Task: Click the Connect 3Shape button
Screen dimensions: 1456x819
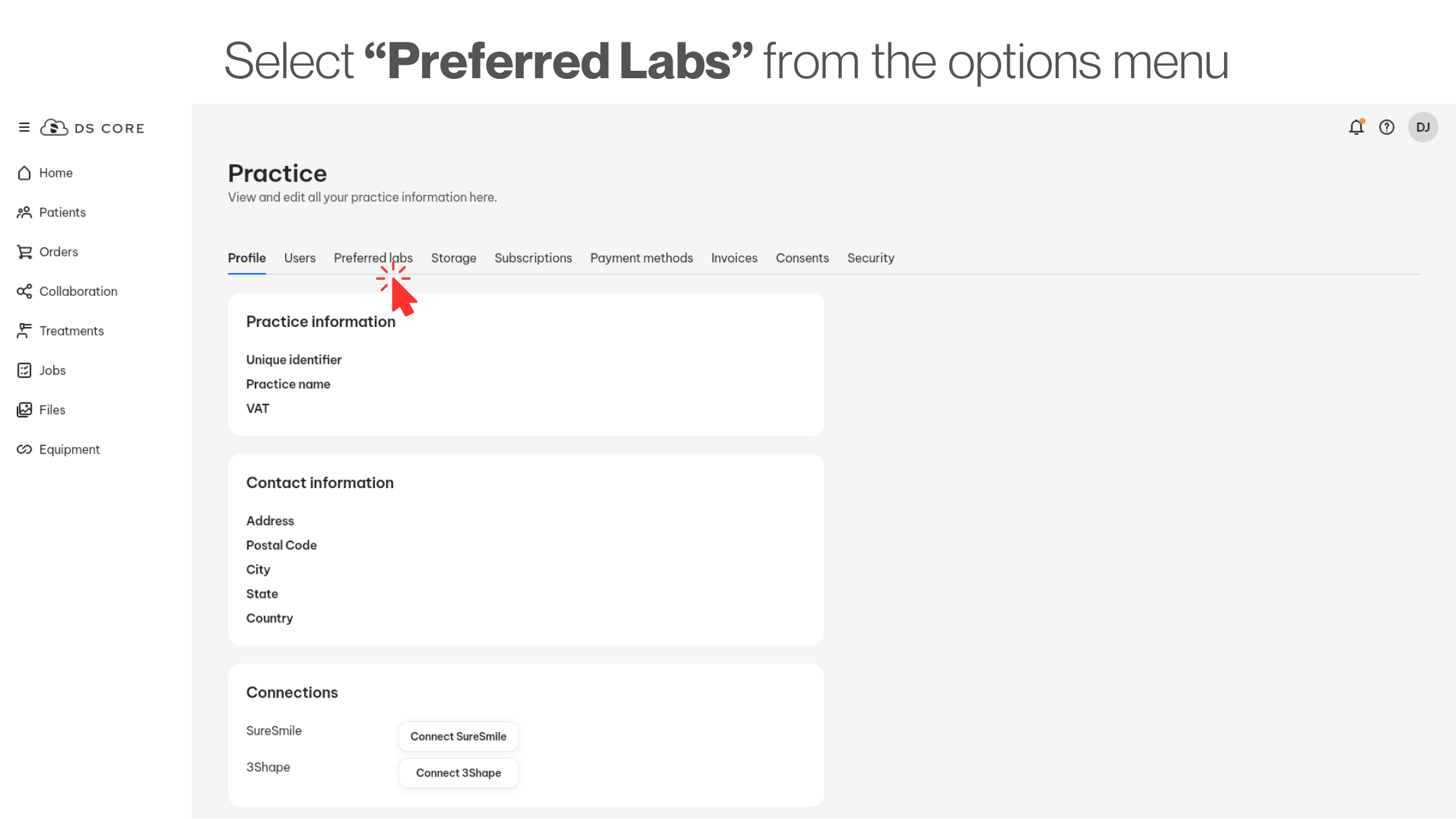Action: click(x=458, y=773)
